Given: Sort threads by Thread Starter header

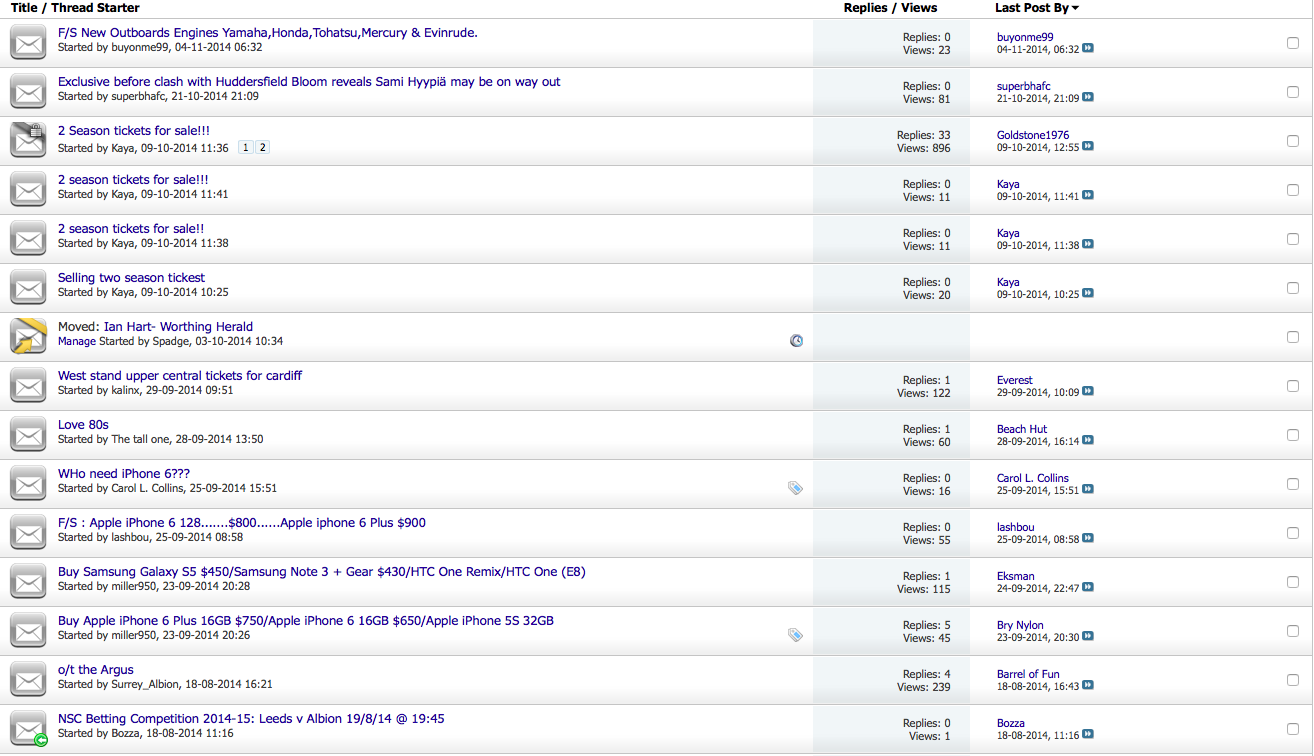Looking at the screenshot, I should [96, 7].
